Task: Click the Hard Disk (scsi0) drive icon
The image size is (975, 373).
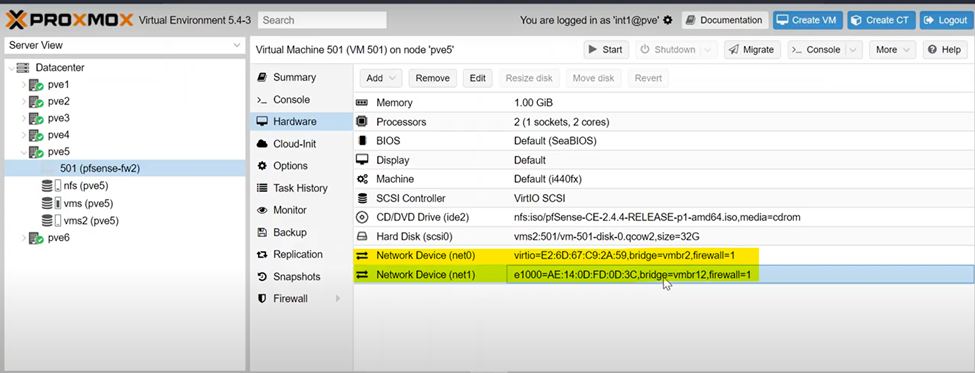Action: [x=362, y=236]
